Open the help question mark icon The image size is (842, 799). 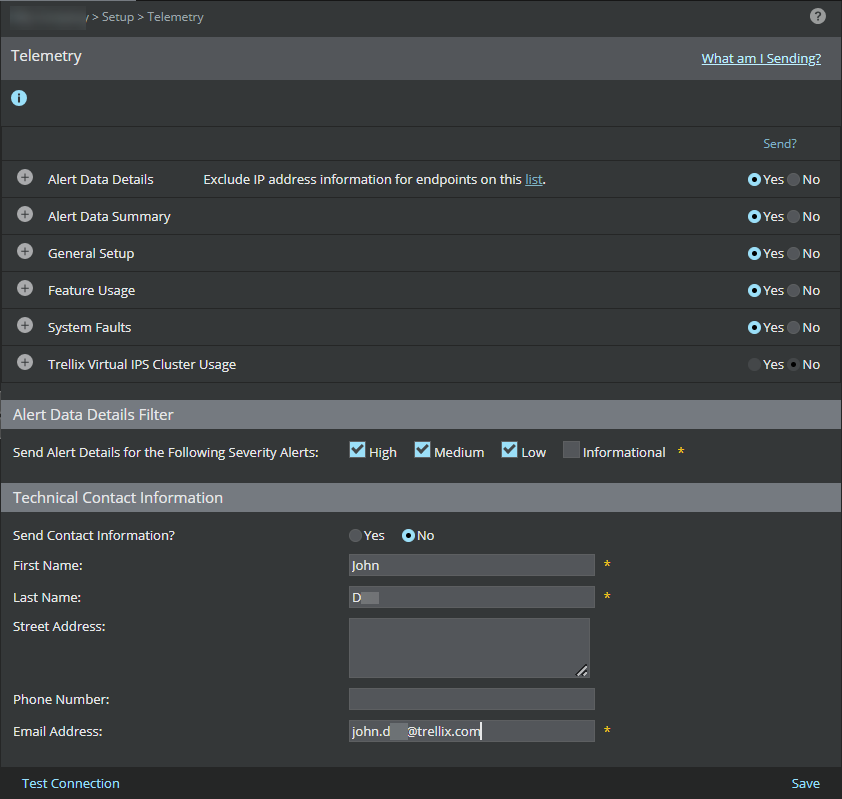(x=817, y=16)
